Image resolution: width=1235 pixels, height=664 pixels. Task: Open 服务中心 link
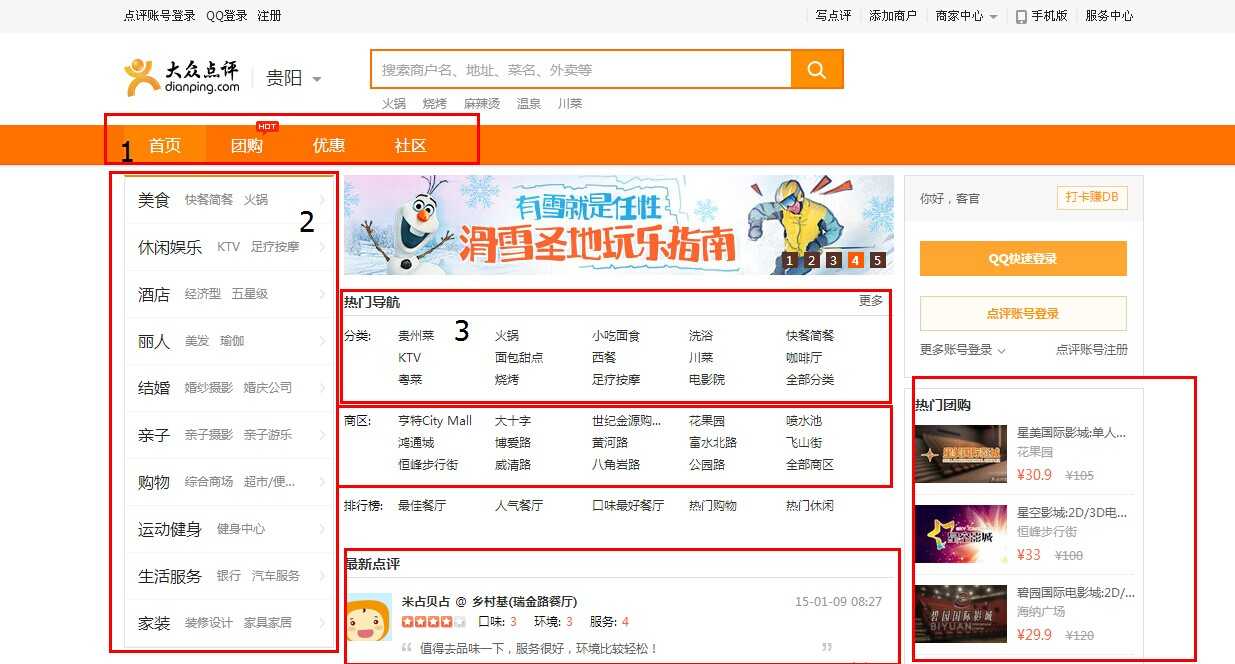[1110, 16]
